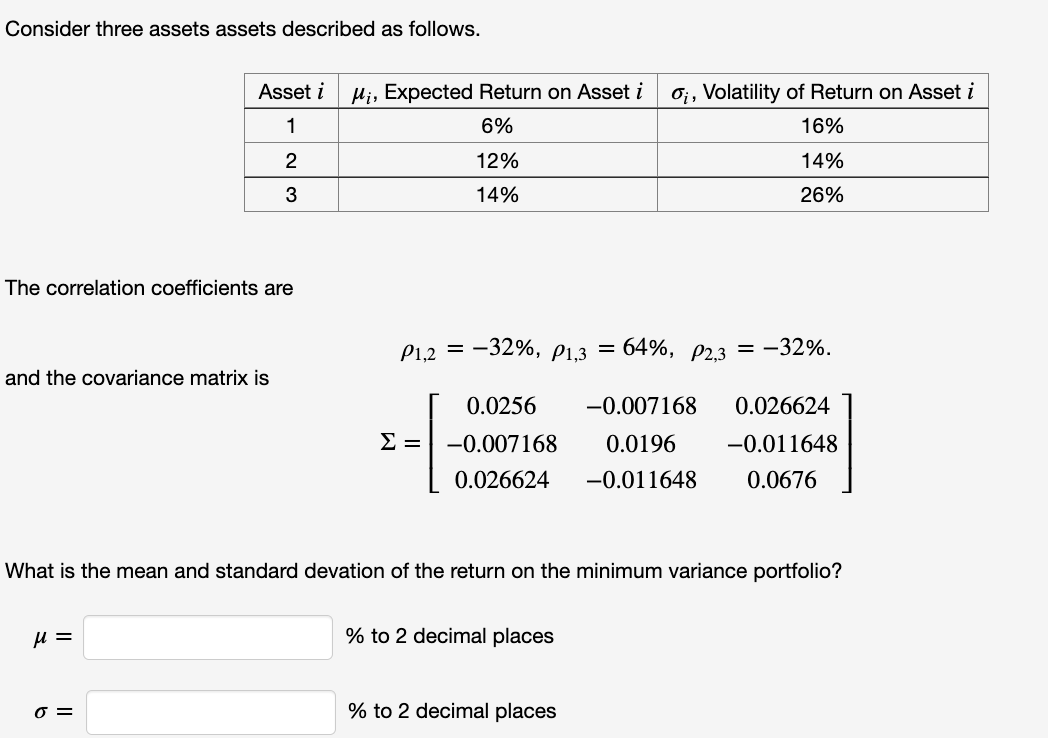Select the 26% volatility cell

coord(821,194)
